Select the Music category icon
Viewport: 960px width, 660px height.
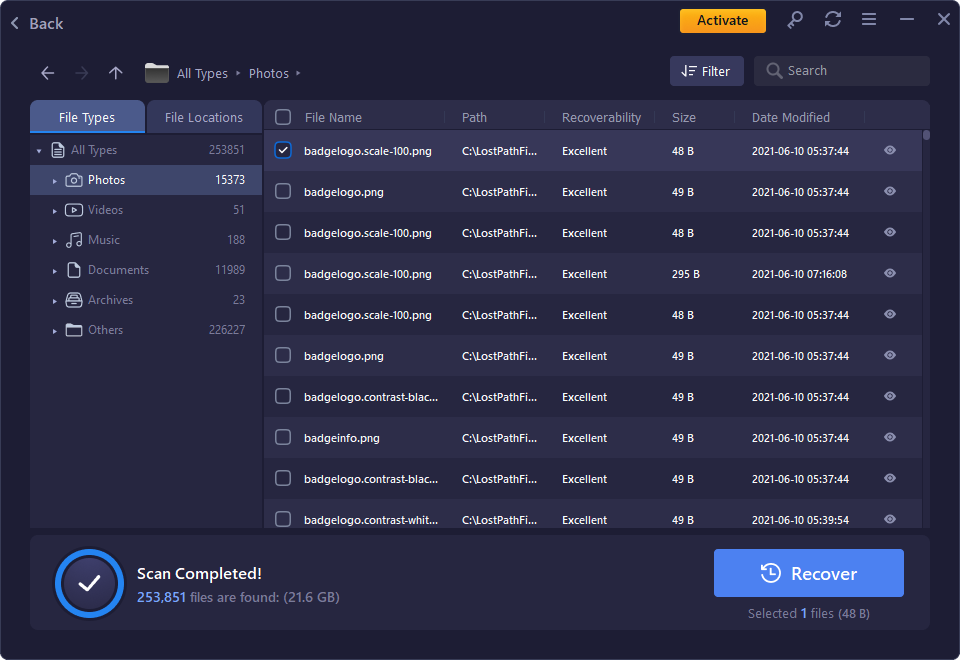point(75,239)
